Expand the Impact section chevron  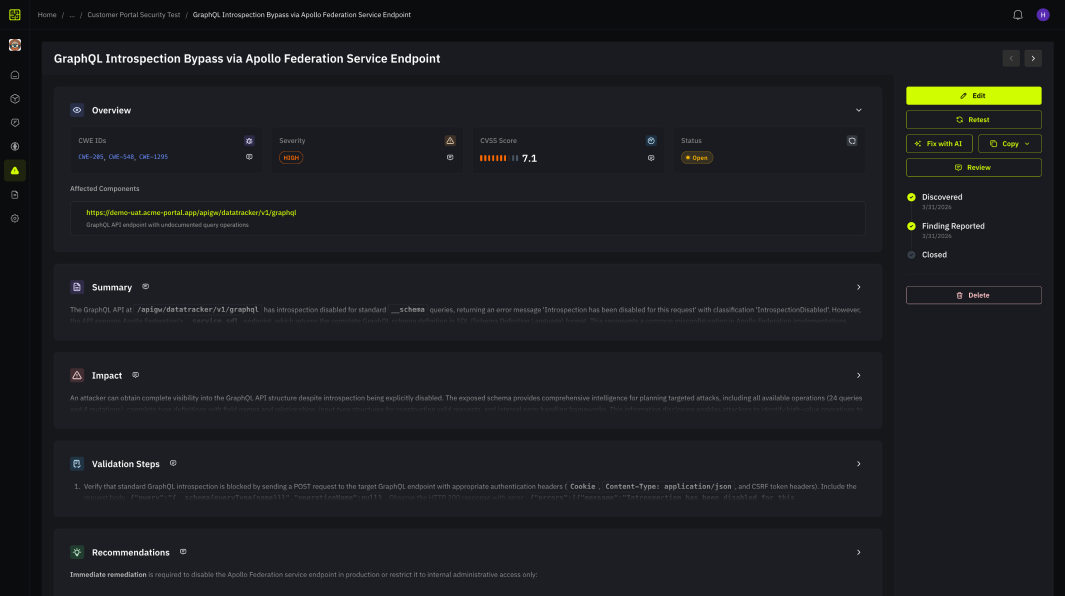click(859, 375)
